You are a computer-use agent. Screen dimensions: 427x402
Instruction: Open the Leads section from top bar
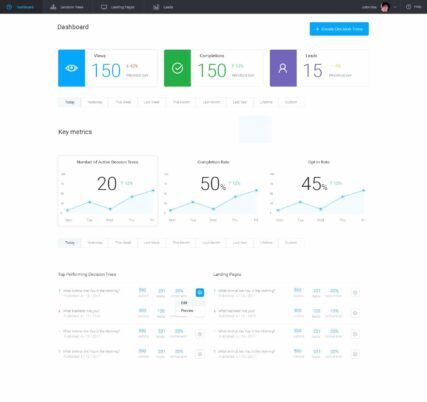(163, 7)
